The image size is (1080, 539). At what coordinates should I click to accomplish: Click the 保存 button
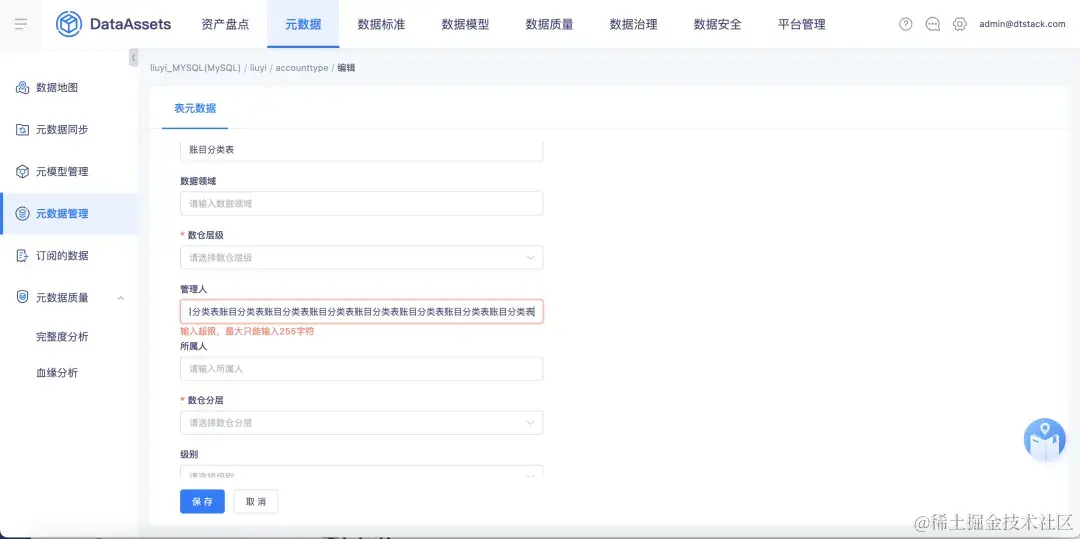(202, 502)
